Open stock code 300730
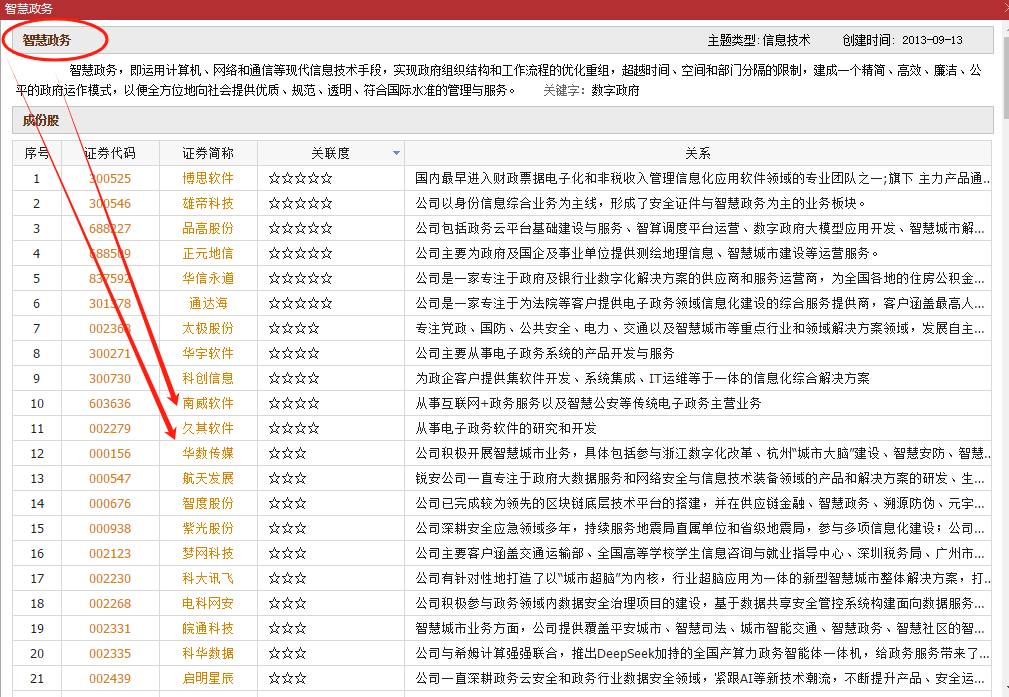The height and width of the screenshot is (697, 1009). [x=110, y=378]
